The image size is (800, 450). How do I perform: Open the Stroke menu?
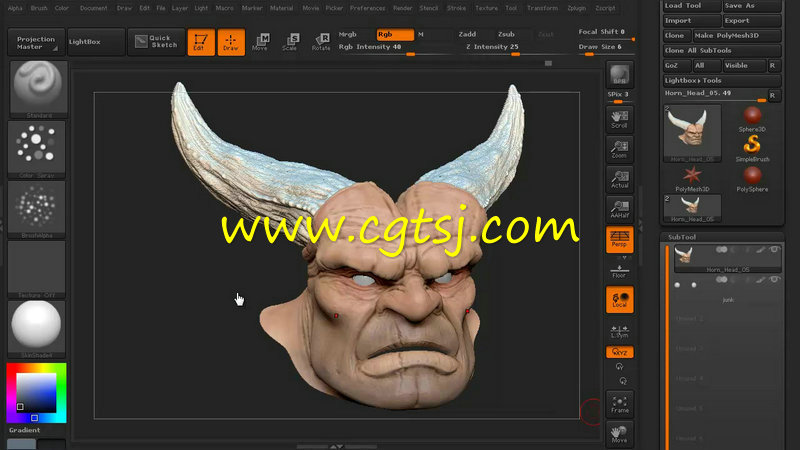pos(456,8)
